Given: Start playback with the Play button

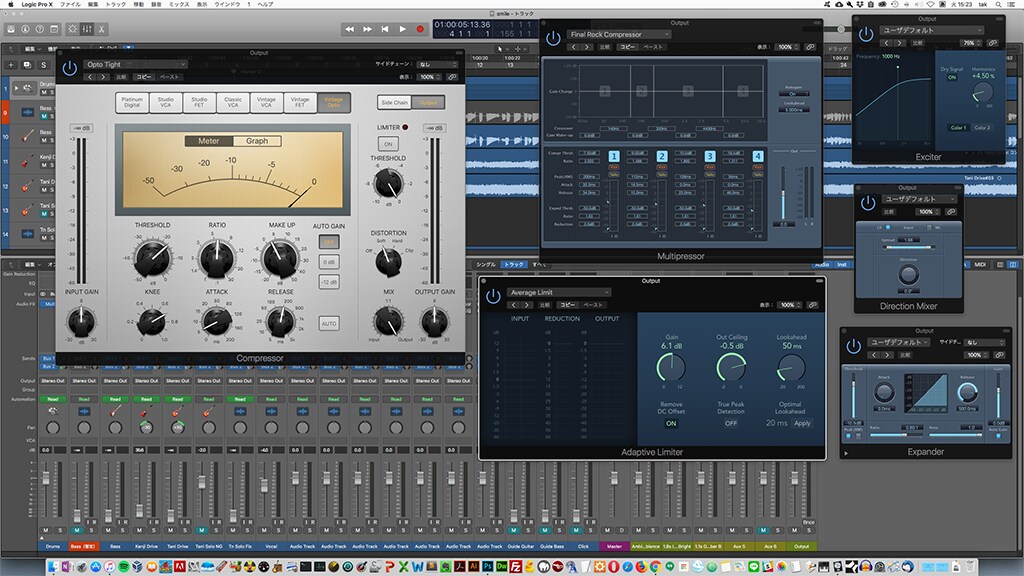Looking at the screenshot, I should coord(402,29).
